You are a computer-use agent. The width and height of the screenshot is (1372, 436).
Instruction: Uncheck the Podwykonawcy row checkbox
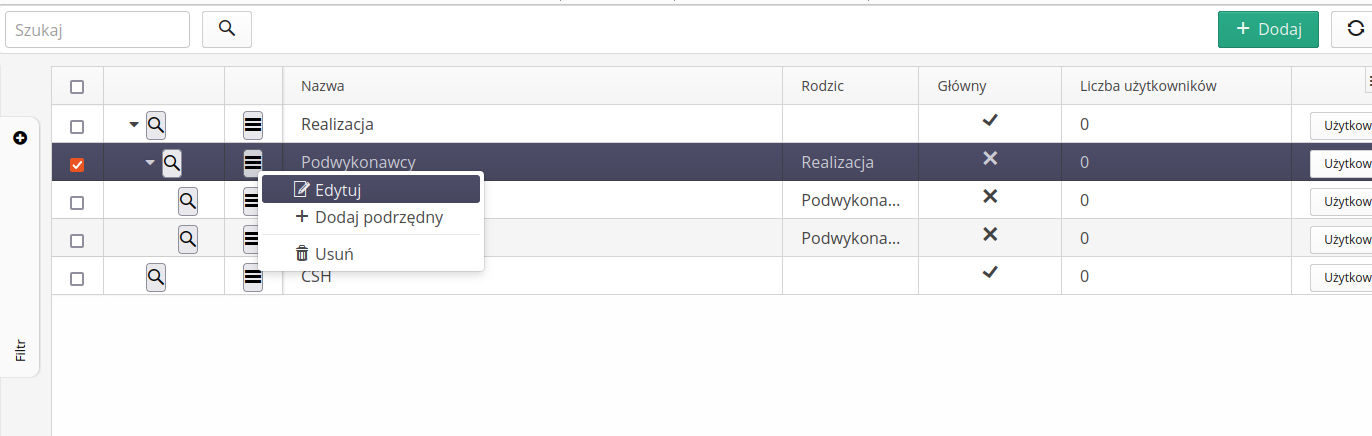[77, 165]
